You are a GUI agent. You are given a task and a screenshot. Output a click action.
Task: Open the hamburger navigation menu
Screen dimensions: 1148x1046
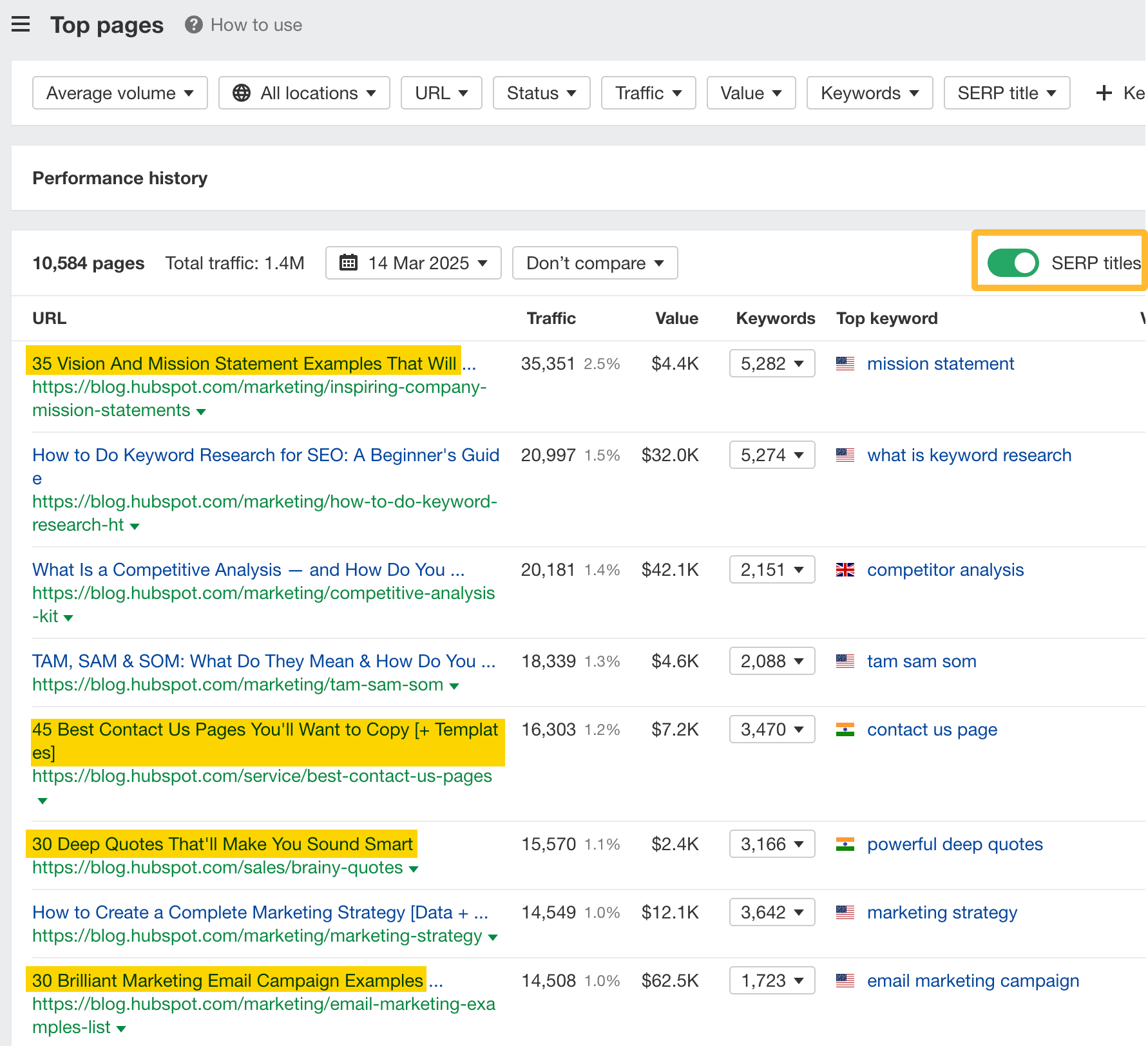(21, 24)
